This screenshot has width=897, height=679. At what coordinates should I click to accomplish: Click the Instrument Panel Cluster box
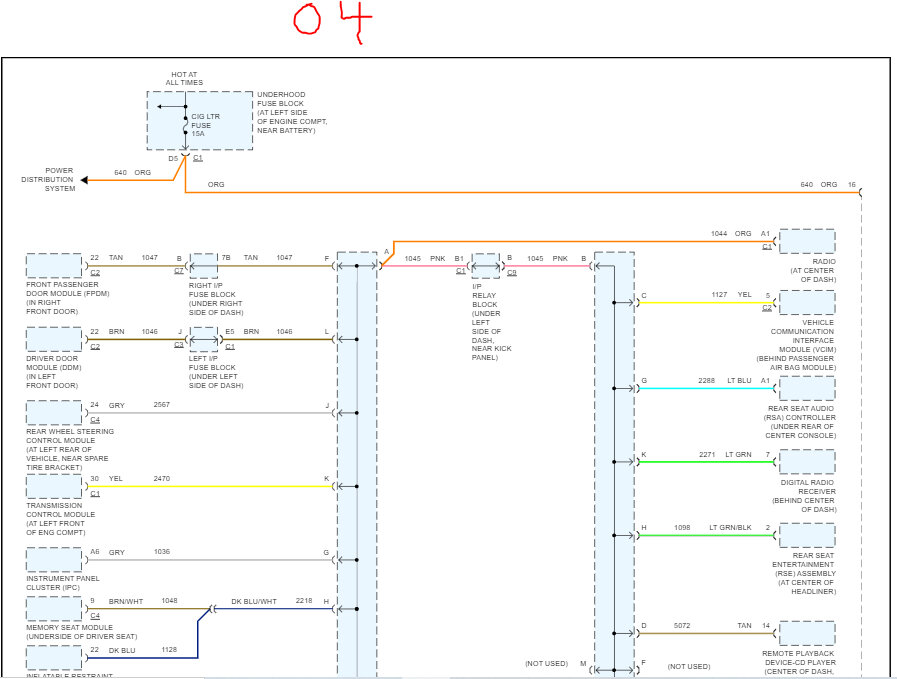[x=54, y=560]
